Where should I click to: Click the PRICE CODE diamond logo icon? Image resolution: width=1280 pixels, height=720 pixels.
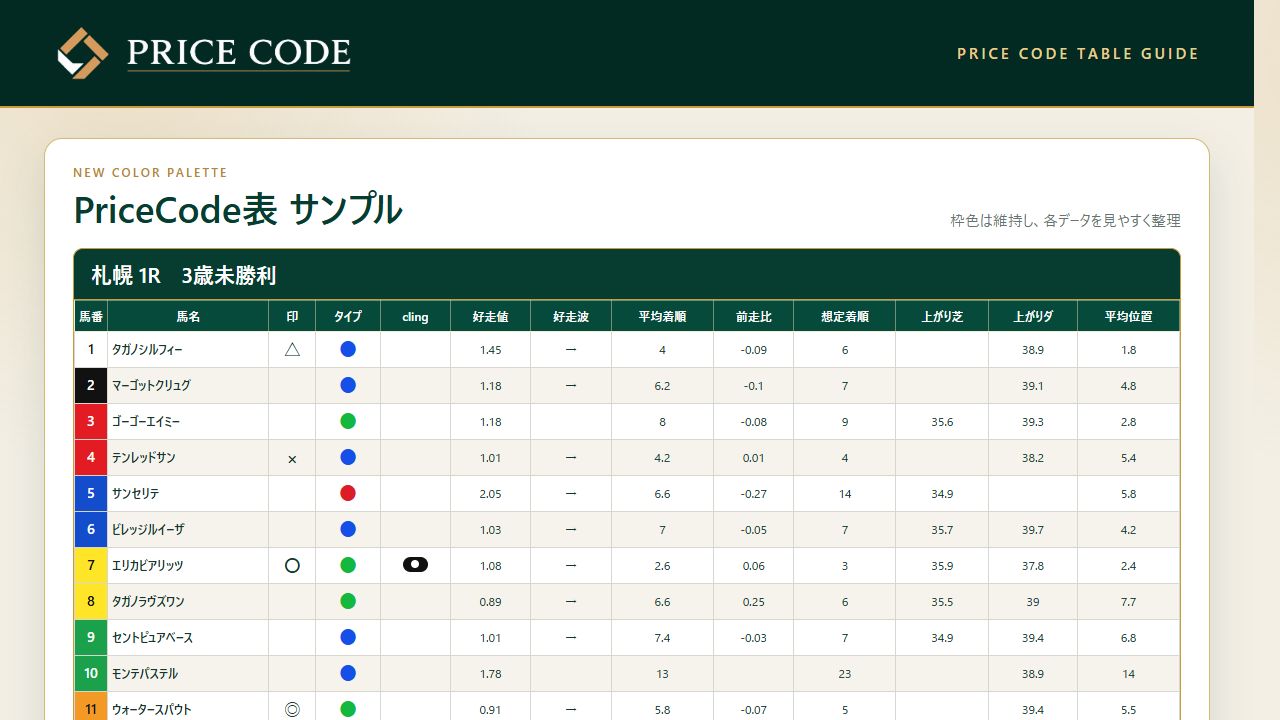pos(82,53)
